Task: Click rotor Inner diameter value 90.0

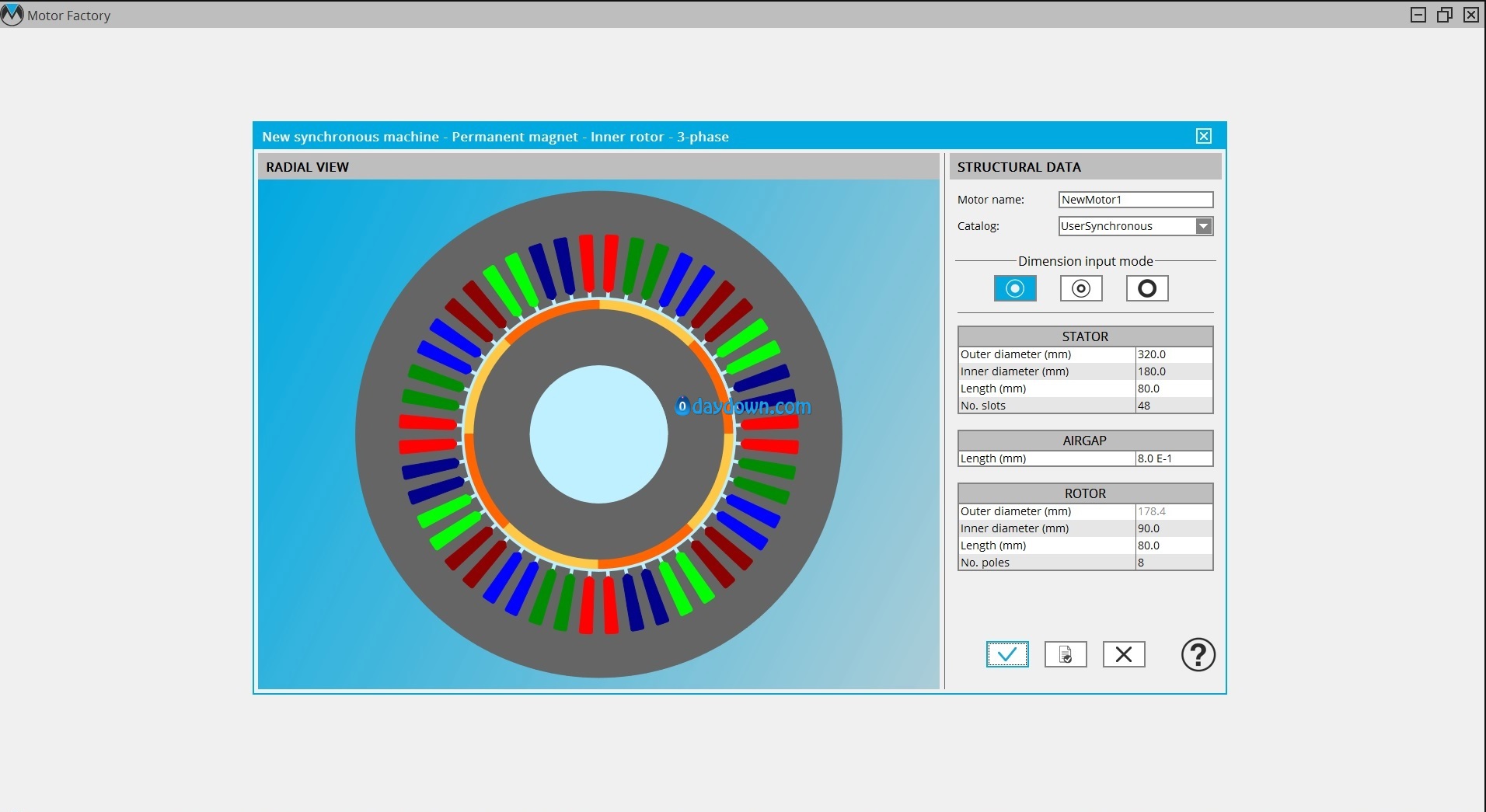Action: [1174, 528]
